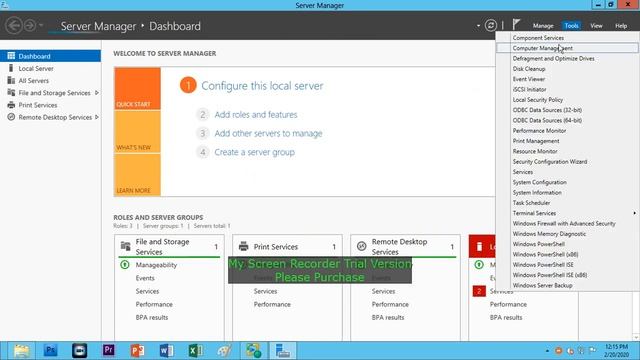Viewport: 640px width, 360px height.
Task: Click the Server Manager taskbar icon
Action: [x=282, y=351]
